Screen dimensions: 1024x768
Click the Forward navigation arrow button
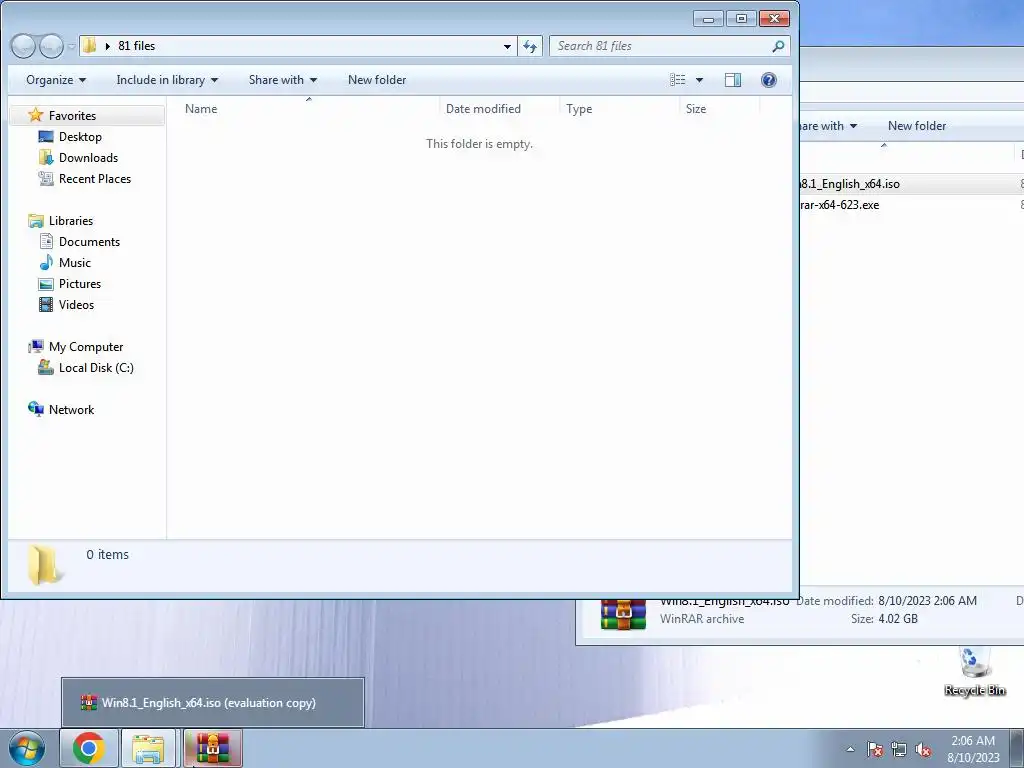click(x=51, y=46)
